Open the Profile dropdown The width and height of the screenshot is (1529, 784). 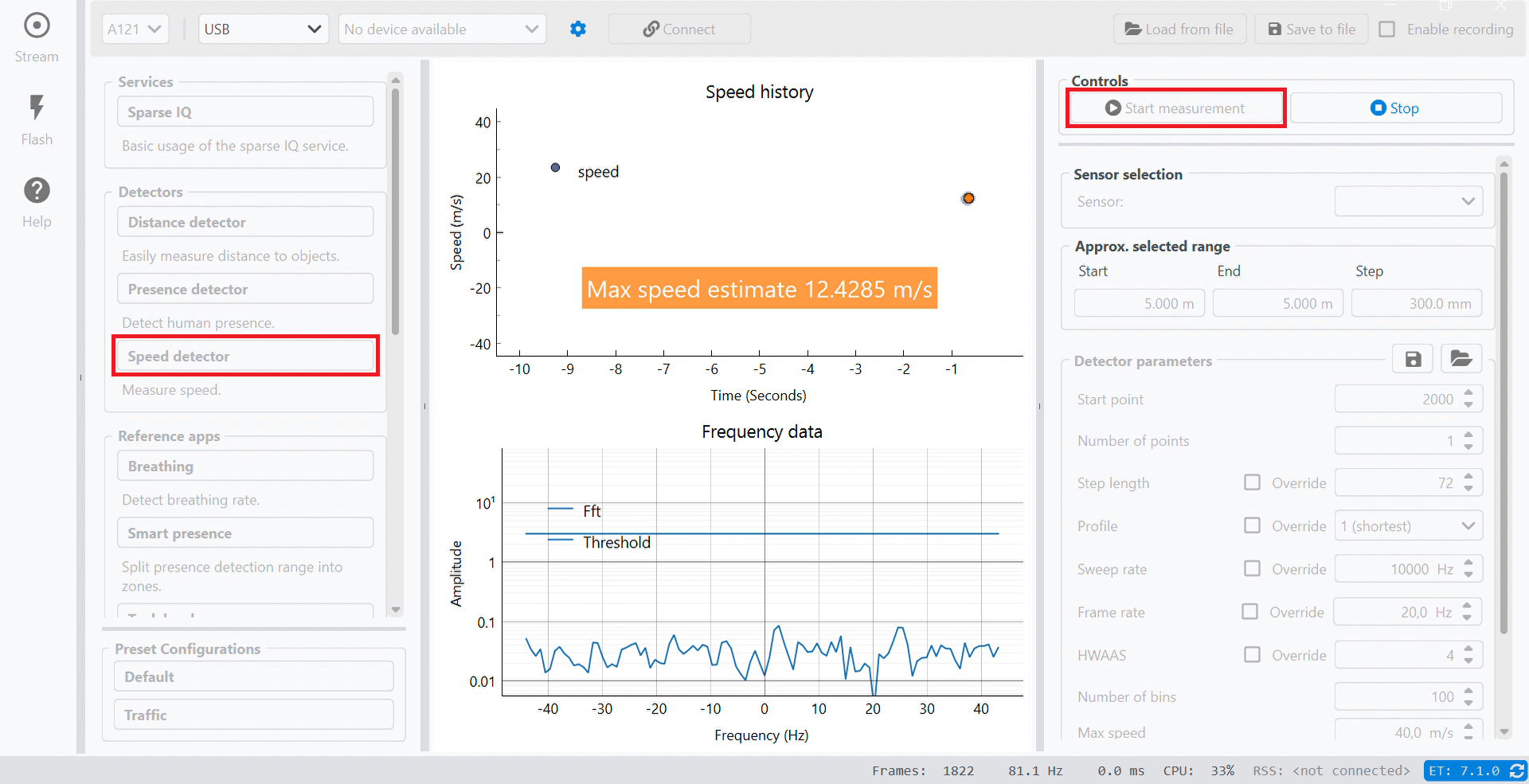[x=1408, y=525]
